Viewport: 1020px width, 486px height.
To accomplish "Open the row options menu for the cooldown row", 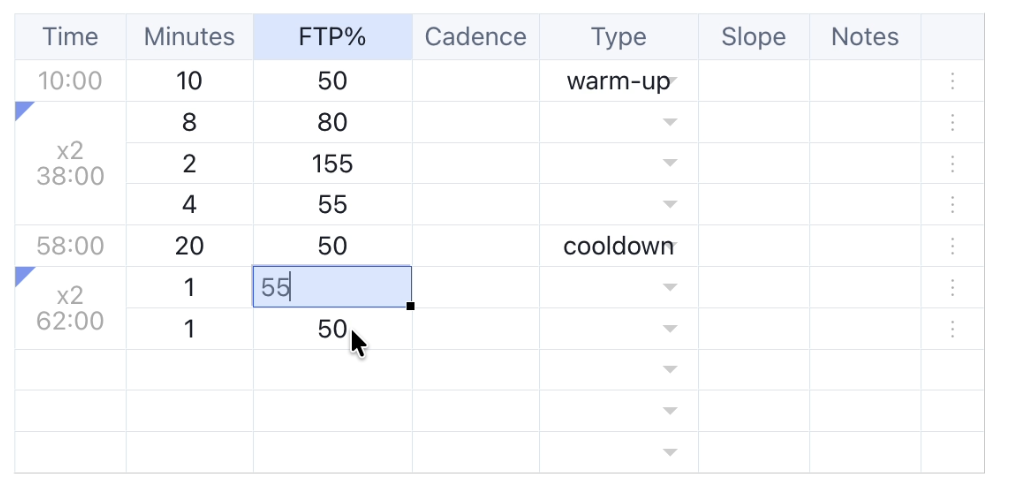I will pos(952,246).
